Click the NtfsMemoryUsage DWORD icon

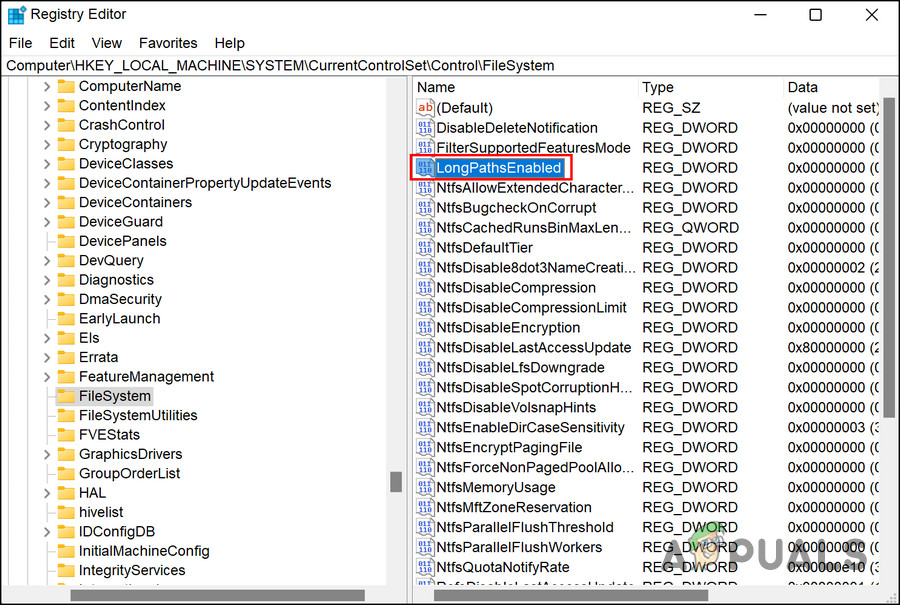click(x=425, y=487)
